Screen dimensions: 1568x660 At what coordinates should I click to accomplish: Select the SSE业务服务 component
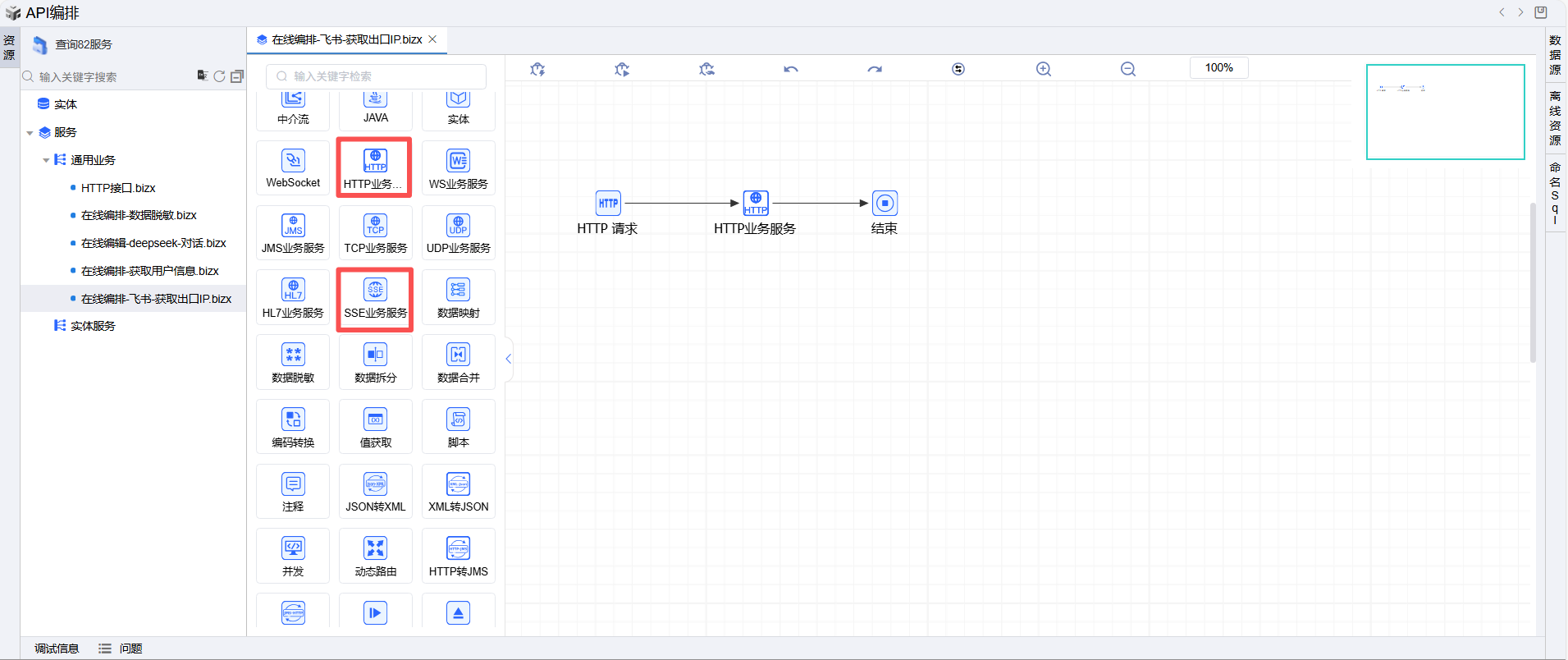click(x=375, y=299)
